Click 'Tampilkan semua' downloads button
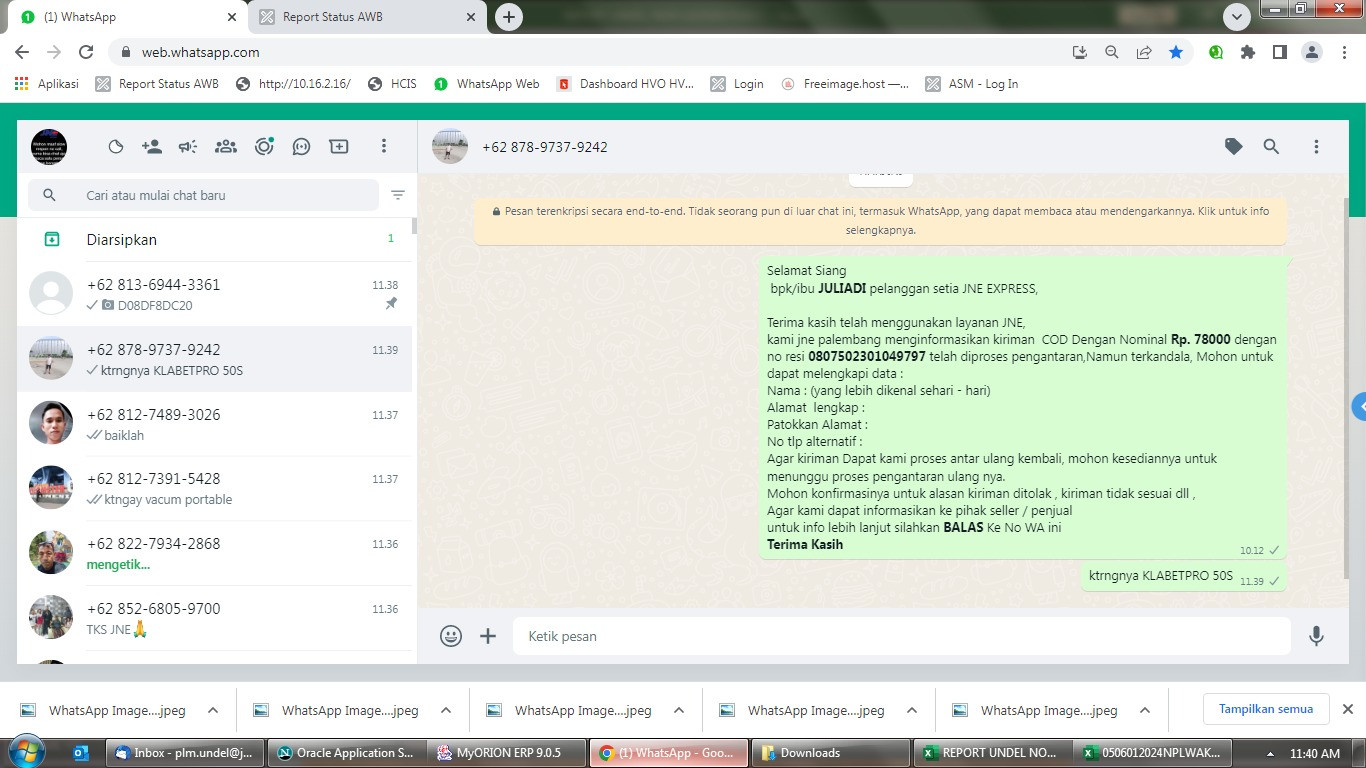The image size is (1366, 768). tap(1266, 709)
